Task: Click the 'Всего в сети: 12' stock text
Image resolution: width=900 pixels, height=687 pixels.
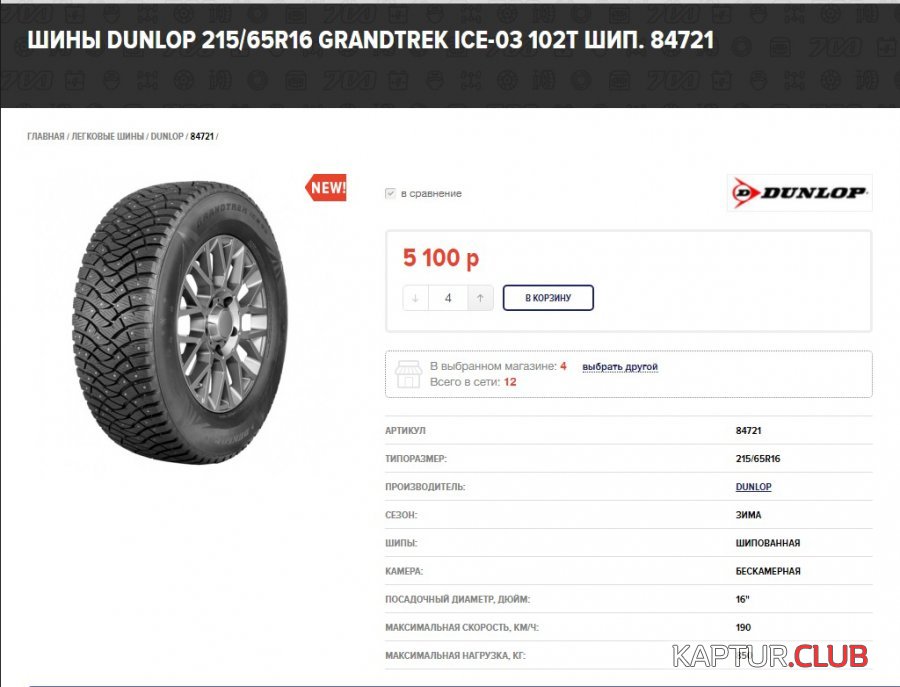Action: [473, 382]
